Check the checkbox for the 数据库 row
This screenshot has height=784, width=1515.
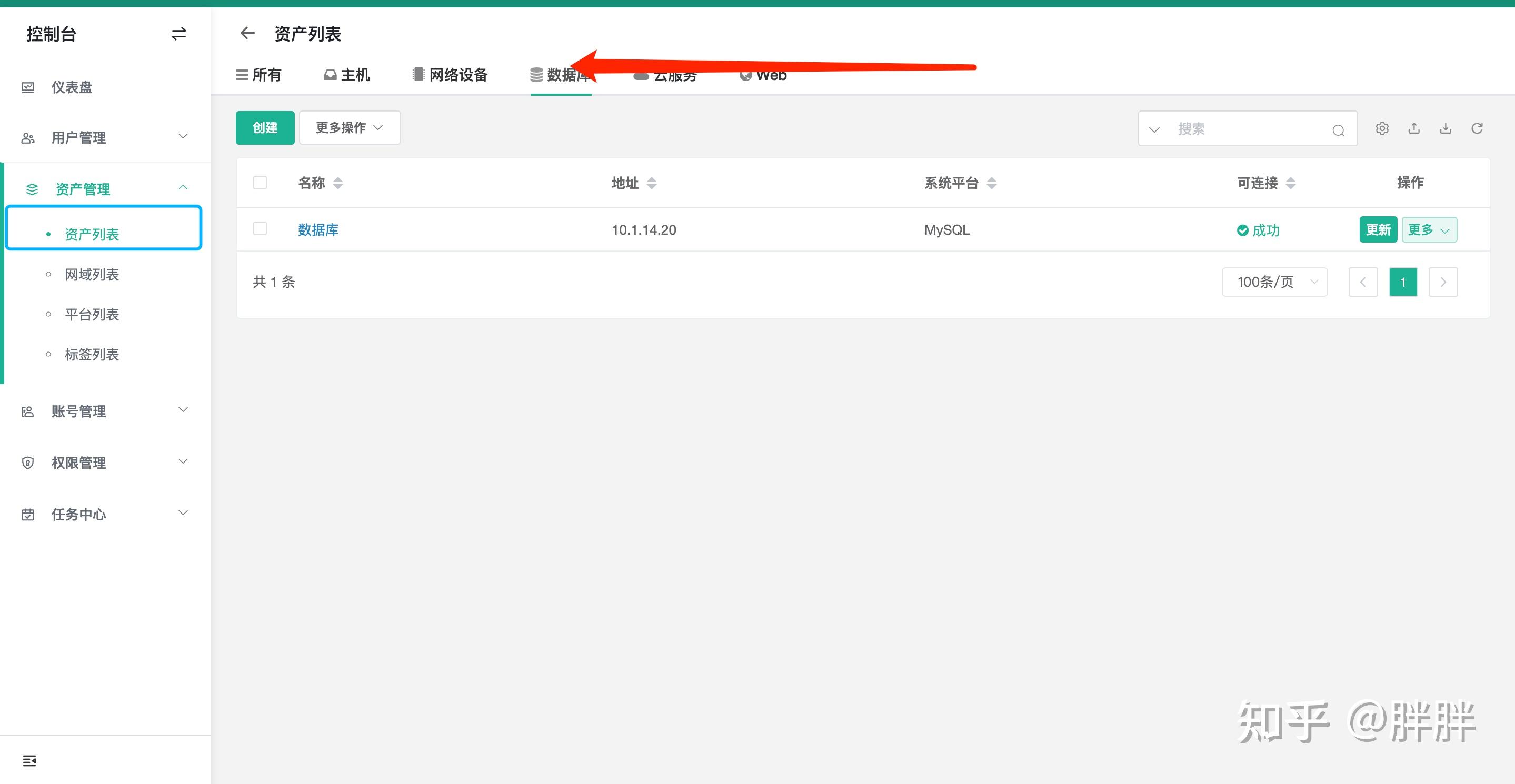[260, 228]
